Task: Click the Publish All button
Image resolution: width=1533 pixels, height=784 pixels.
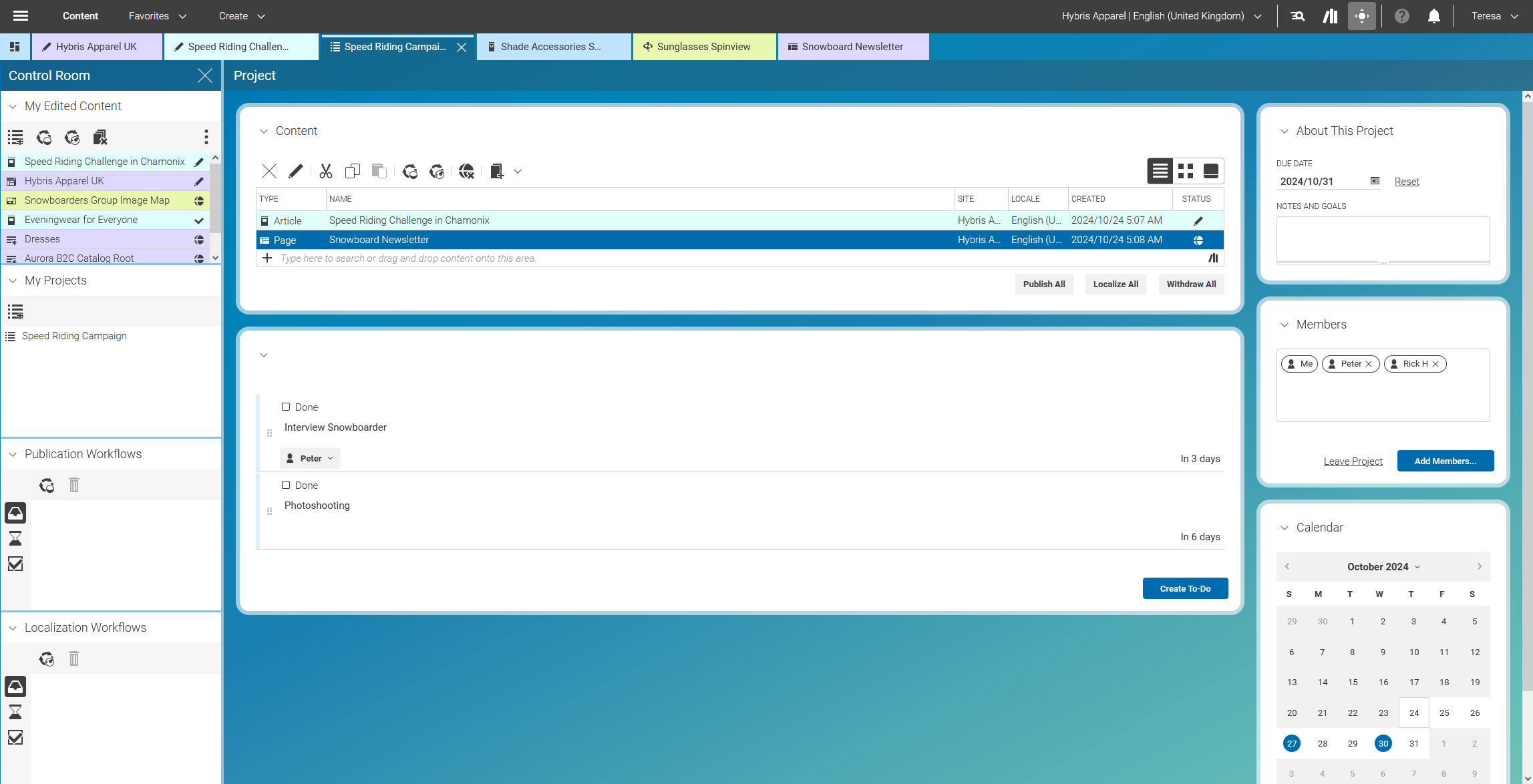Action: click(1043, 284)
